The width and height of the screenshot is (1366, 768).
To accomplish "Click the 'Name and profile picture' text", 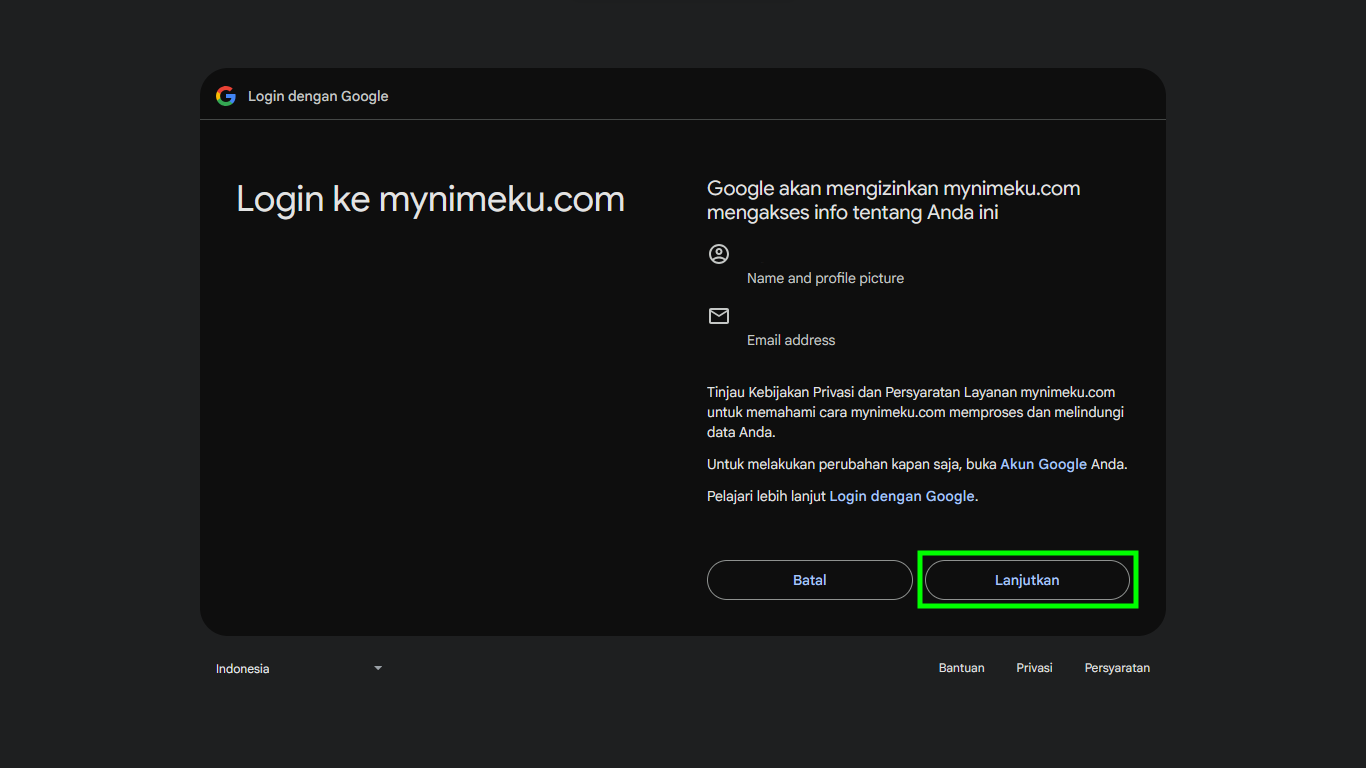I will (825, 278).
